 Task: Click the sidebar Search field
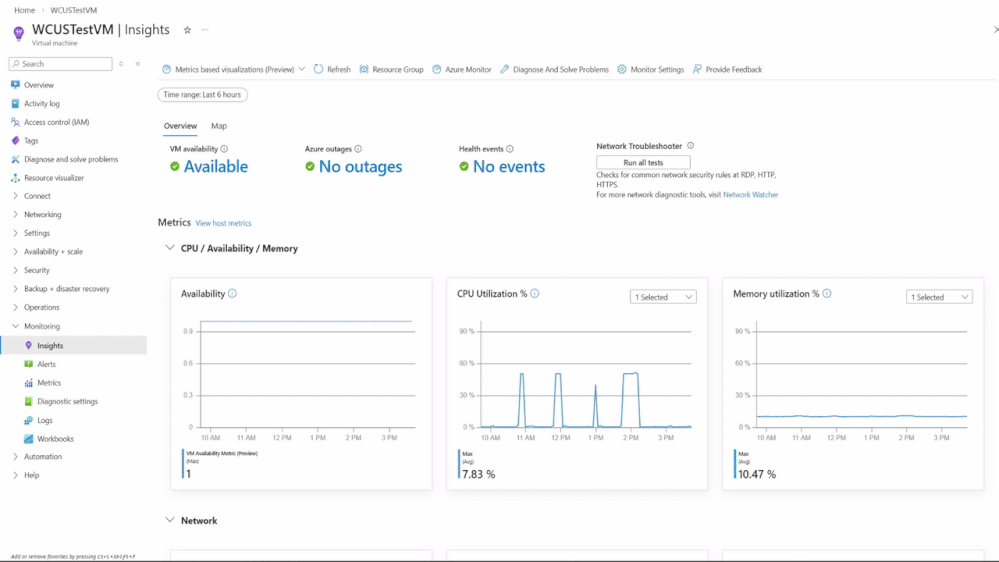point(61,64)
